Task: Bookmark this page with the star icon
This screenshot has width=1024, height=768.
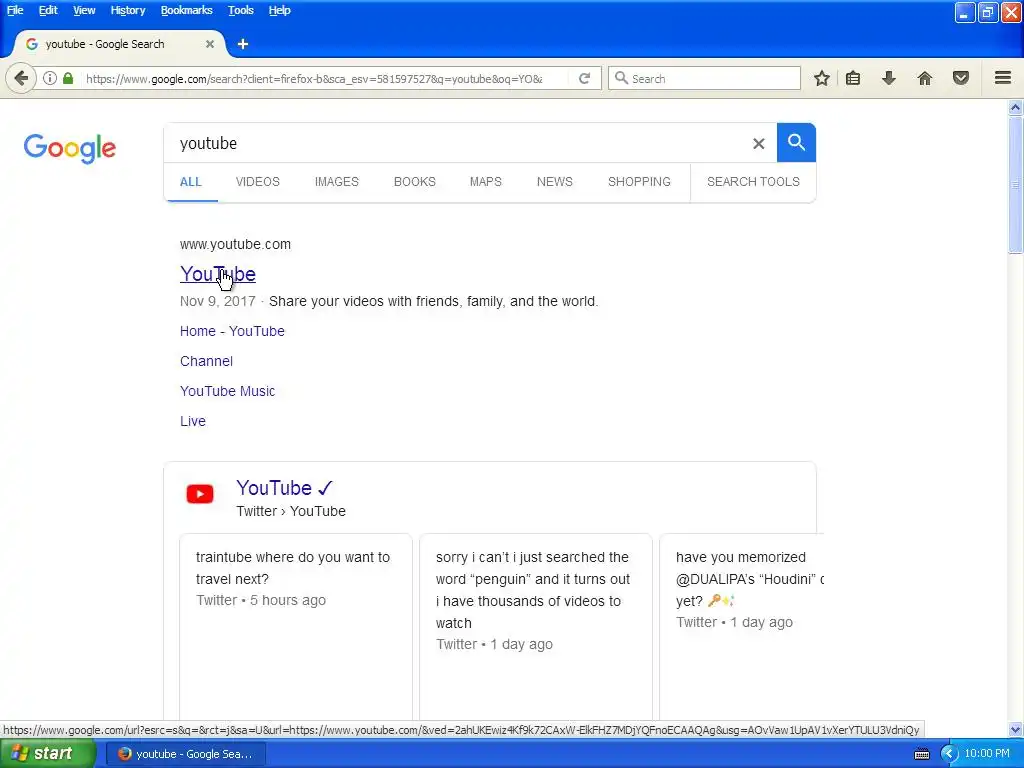Action: (822, 78)
